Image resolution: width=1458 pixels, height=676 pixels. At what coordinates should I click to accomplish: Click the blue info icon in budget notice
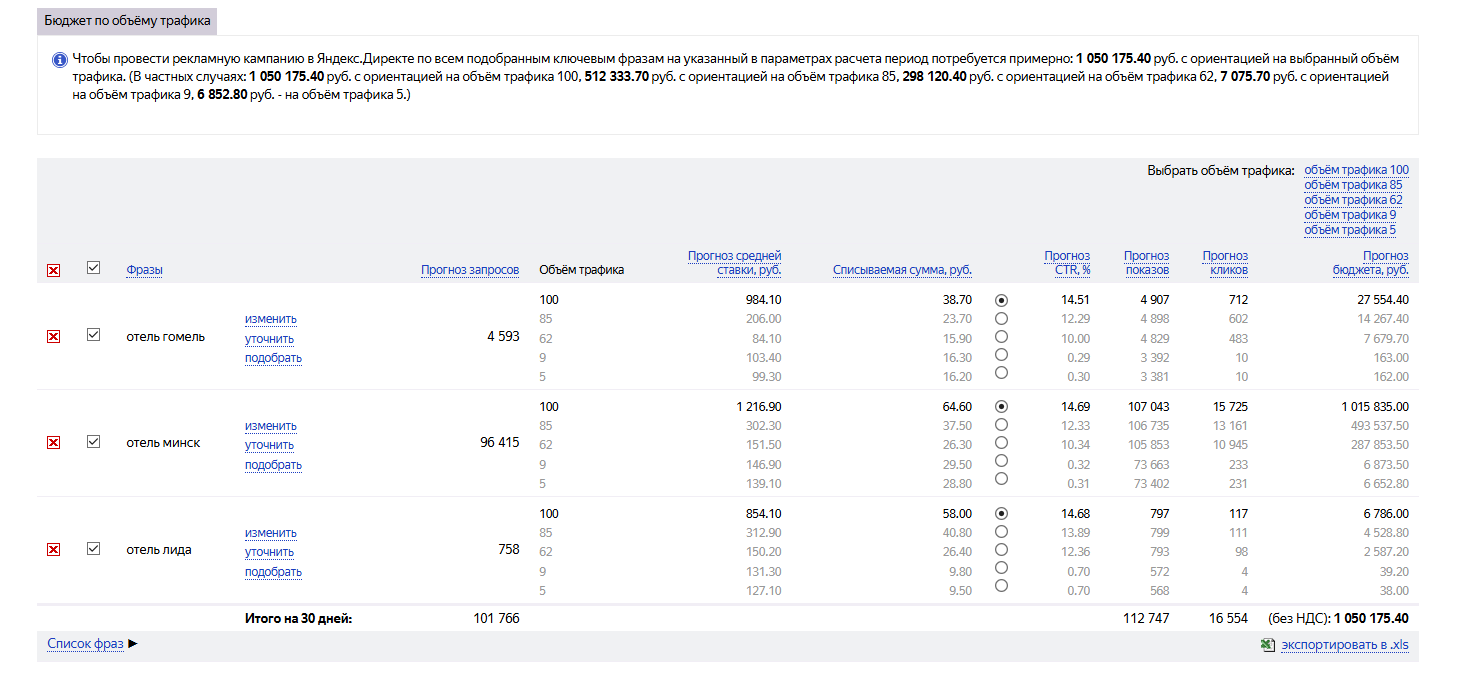point(59,60)
